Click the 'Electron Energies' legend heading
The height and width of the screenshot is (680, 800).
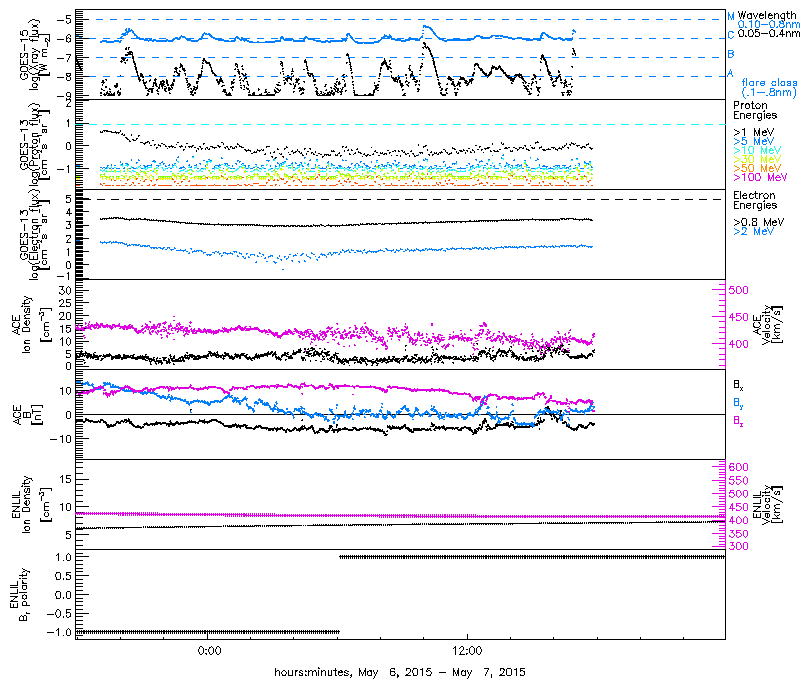coord(755,200)
